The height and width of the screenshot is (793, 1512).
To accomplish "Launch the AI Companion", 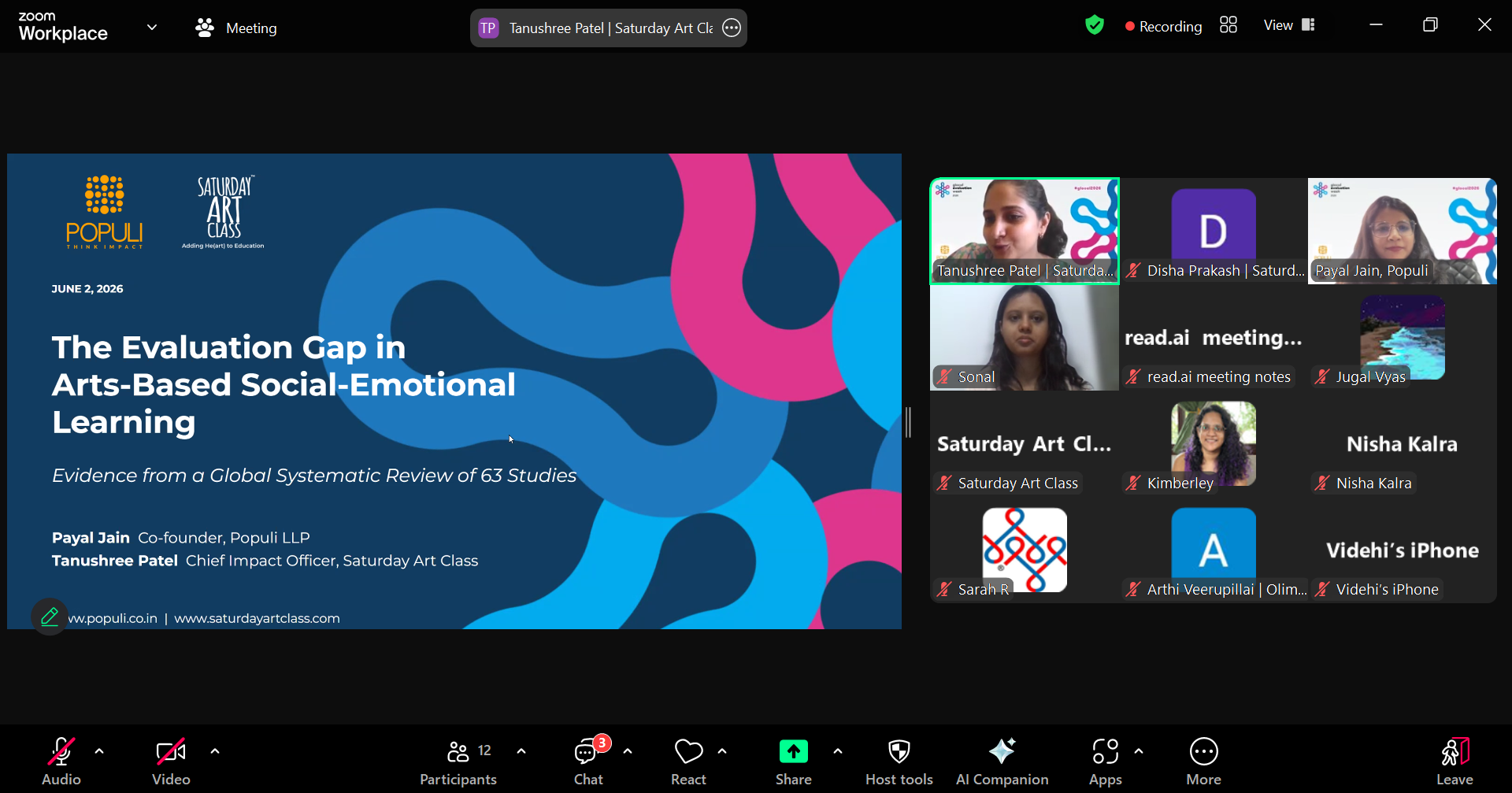I will click(1002, 762).
